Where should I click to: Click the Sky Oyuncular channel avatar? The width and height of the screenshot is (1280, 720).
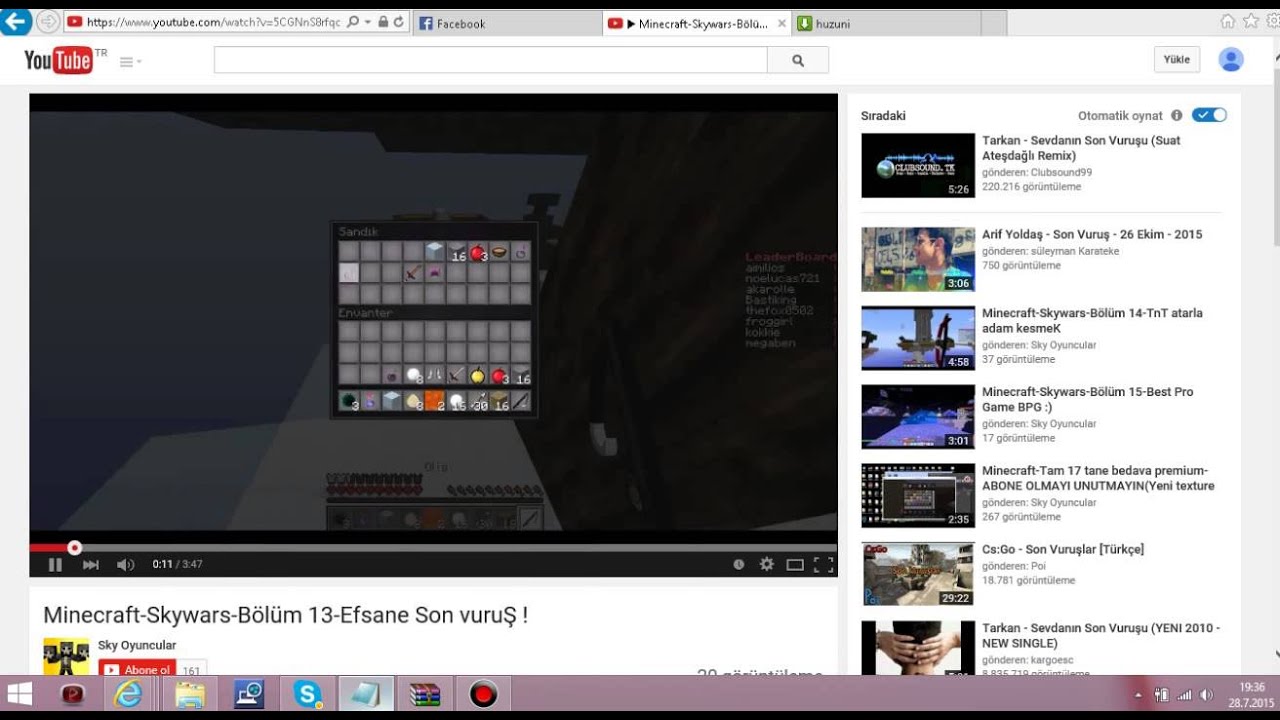point(66,656)
